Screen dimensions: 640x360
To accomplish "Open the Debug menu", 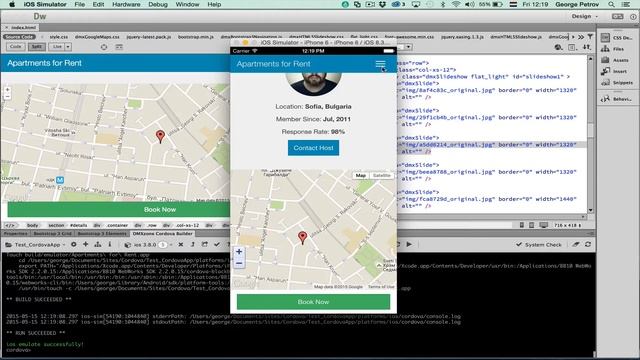I will tap(158, 4).
